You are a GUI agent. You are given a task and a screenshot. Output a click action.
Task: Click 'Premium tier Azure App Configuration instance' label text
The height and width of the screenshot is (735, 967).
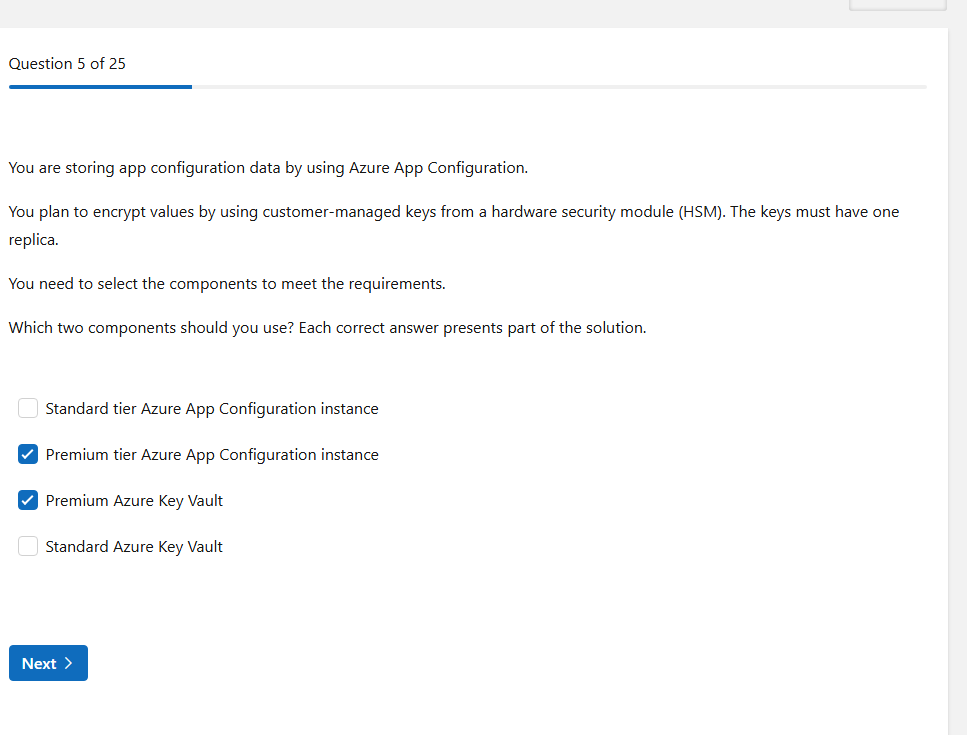click(212, 455)
